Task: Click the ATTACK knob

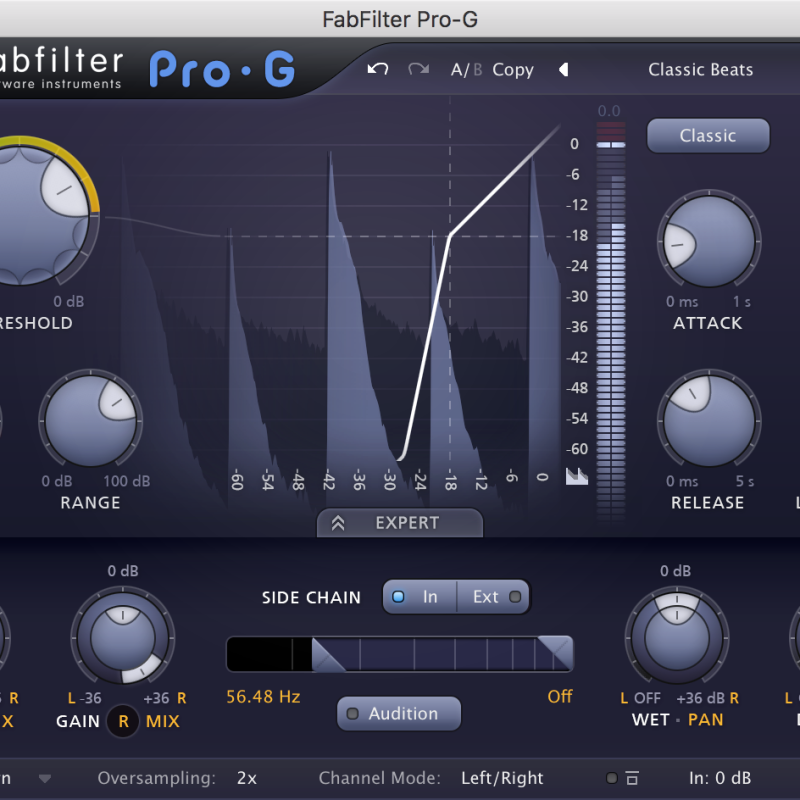Action: [709, 241]
